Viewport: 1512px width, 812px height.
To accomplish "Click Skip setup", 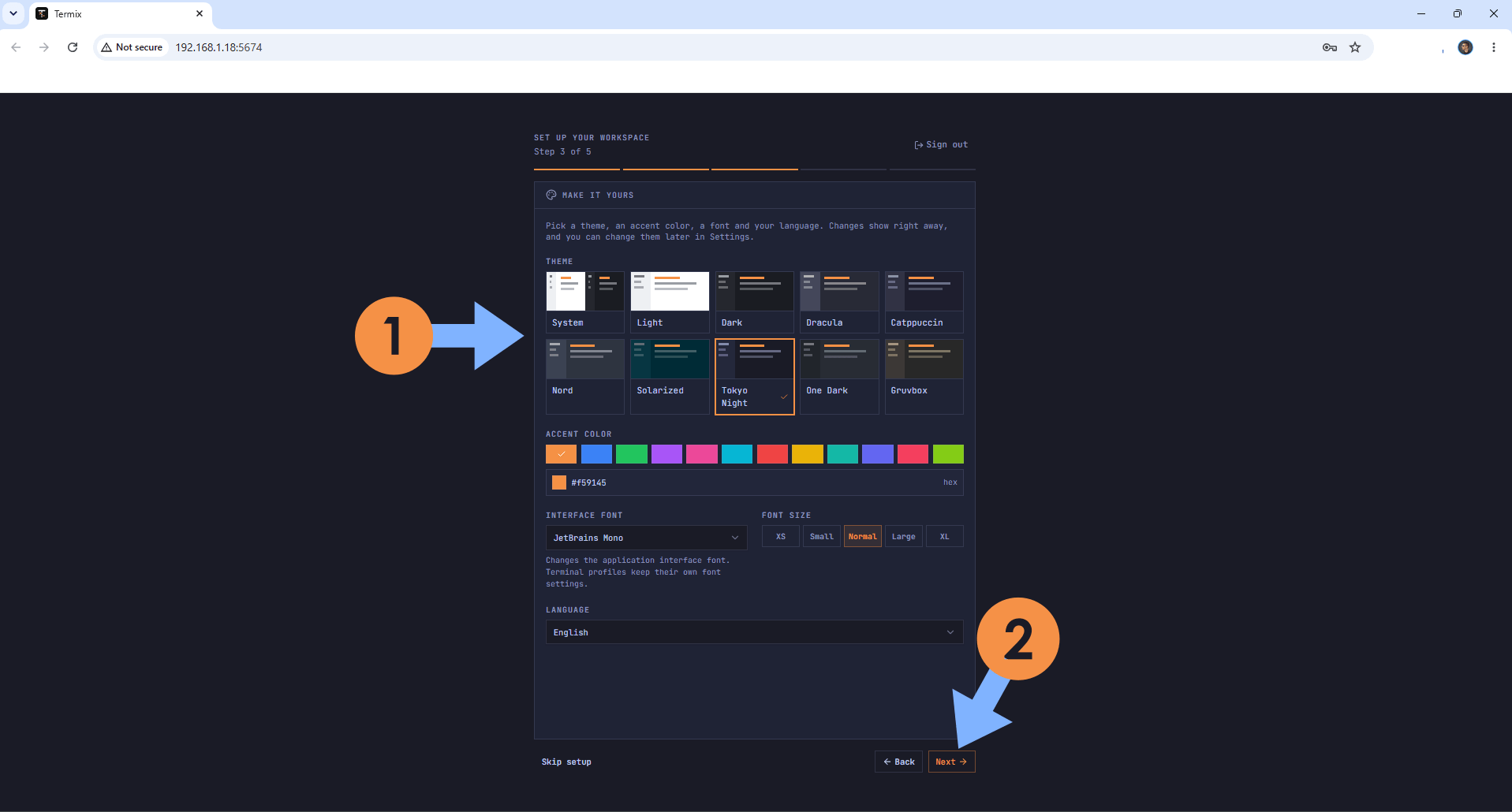I will click(566, 762).
